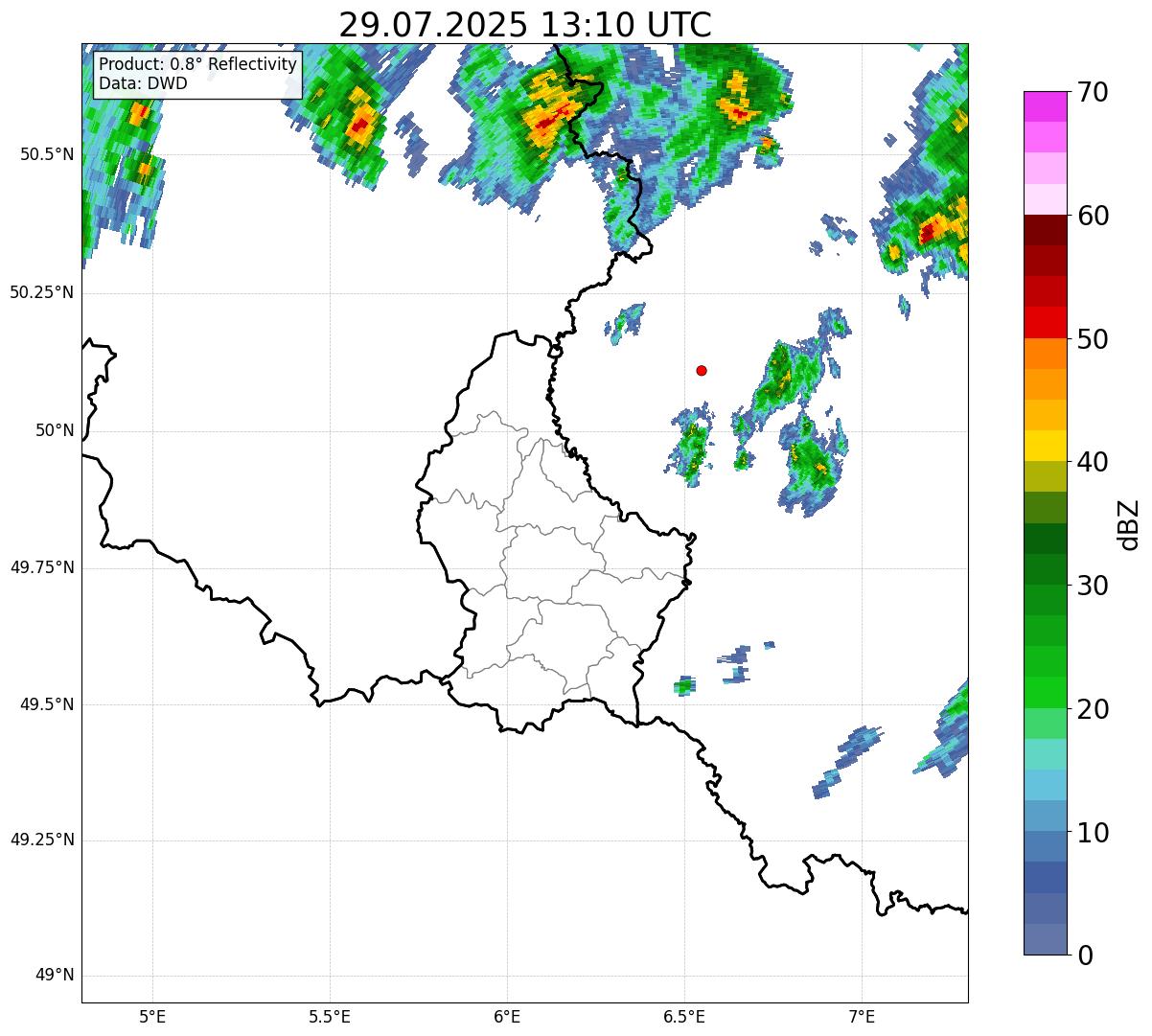Viewport: 1152px width, 1036px height.
Task: Click the 49.25°N latitude label
Action: 41,840
